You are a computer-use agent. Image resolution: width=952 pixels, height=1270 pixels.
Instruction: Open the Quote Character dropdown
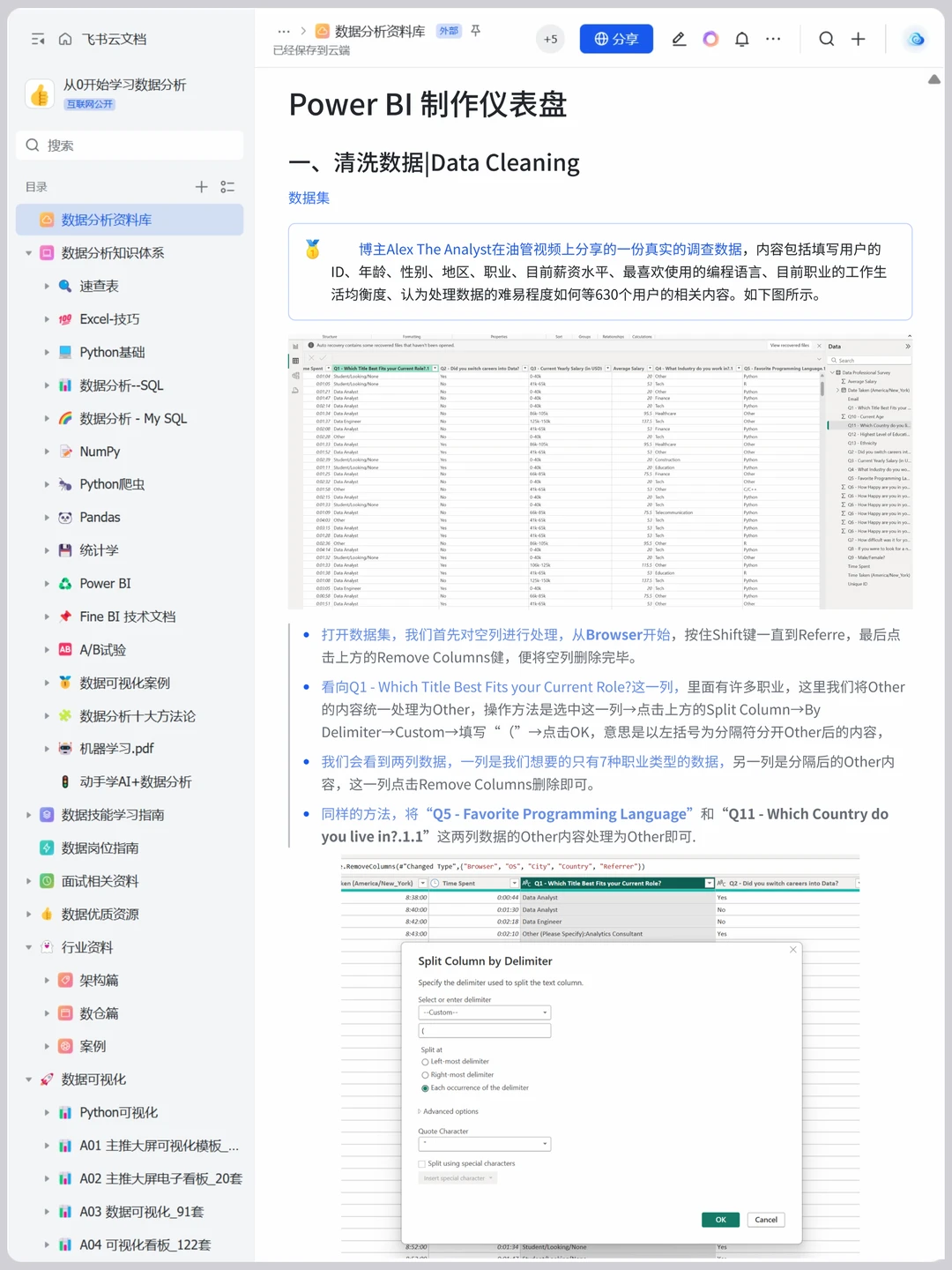(484, 1143)
